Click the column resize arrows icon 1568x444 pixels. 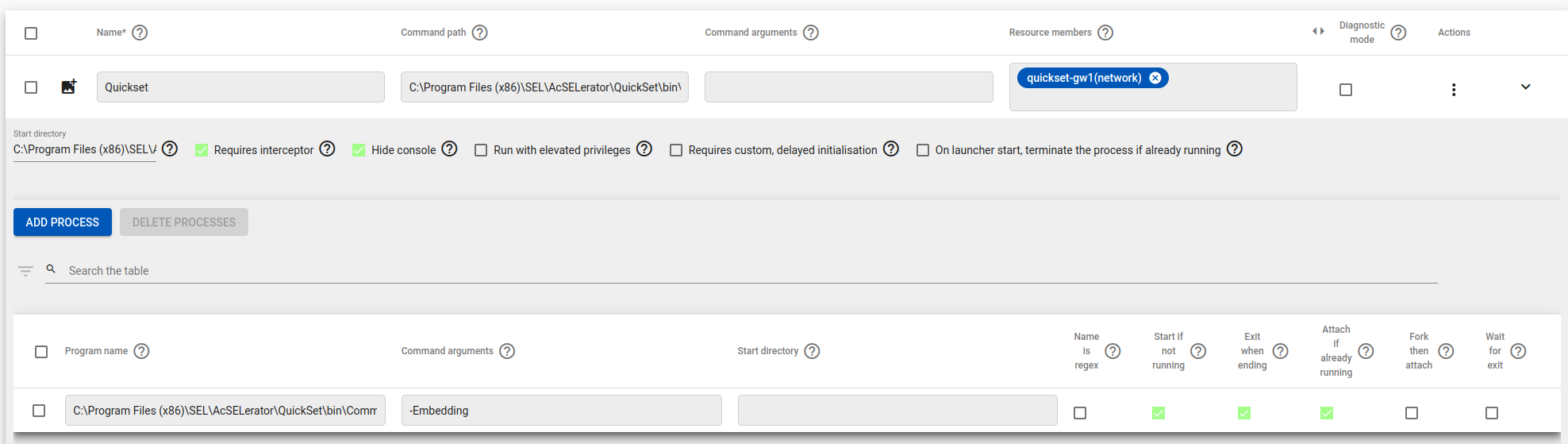click(x=1318, y=32)
